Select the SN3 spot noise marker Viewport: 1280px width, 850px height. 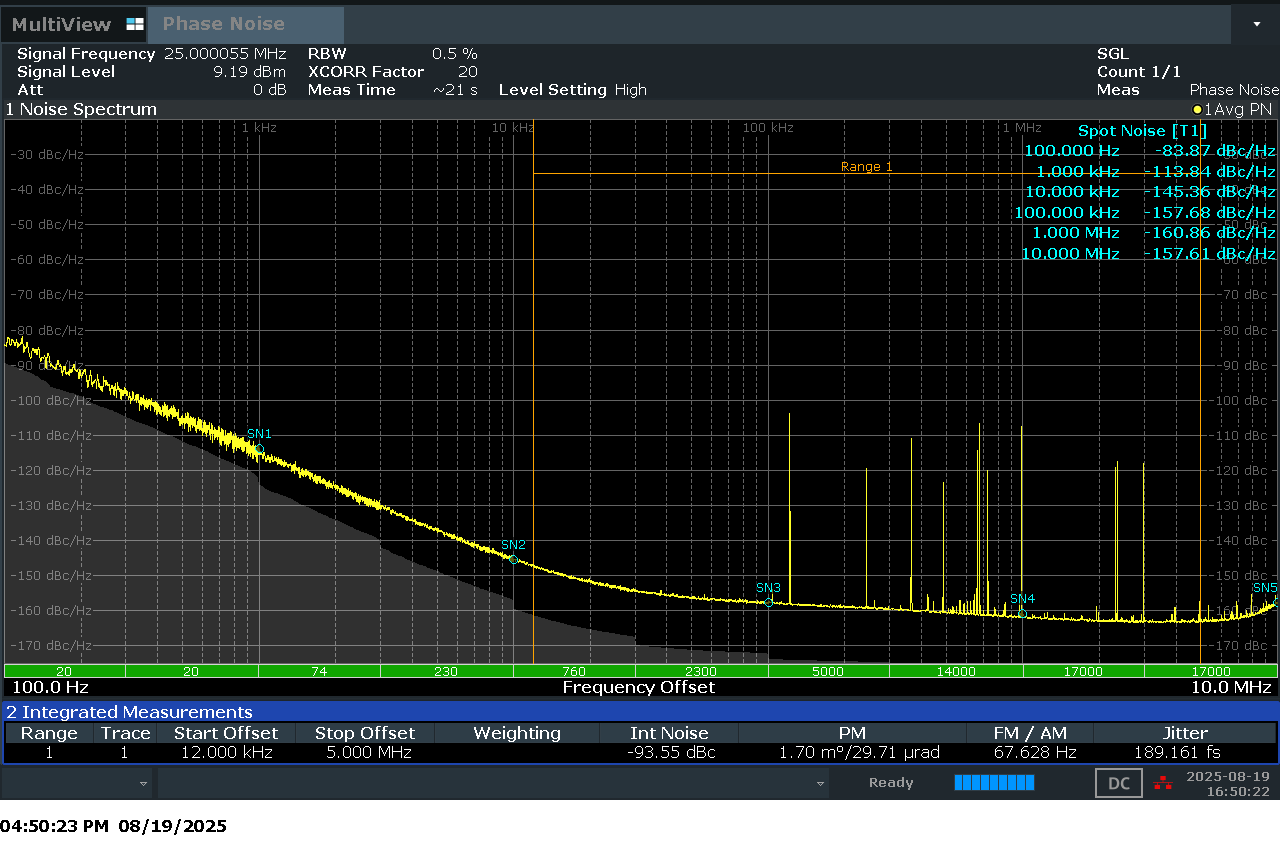pyautogui.click(x=768, y=602)
